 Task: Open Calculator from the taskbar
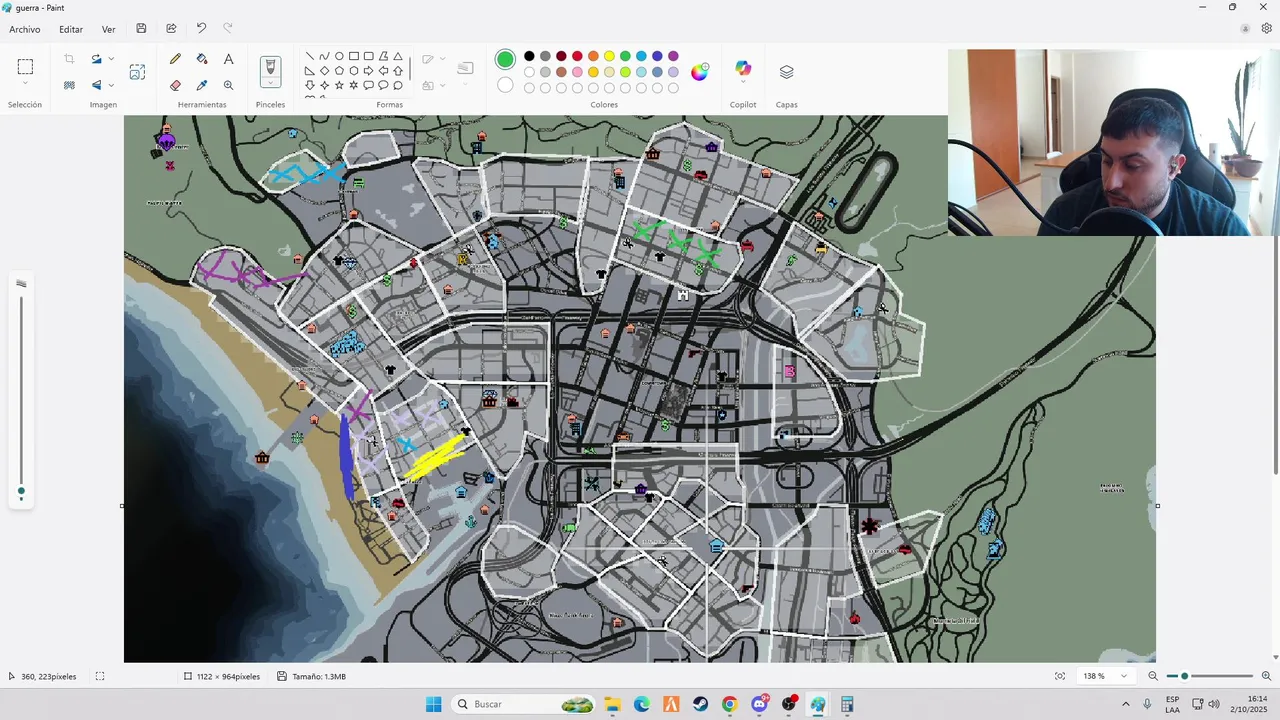point(847,704)
